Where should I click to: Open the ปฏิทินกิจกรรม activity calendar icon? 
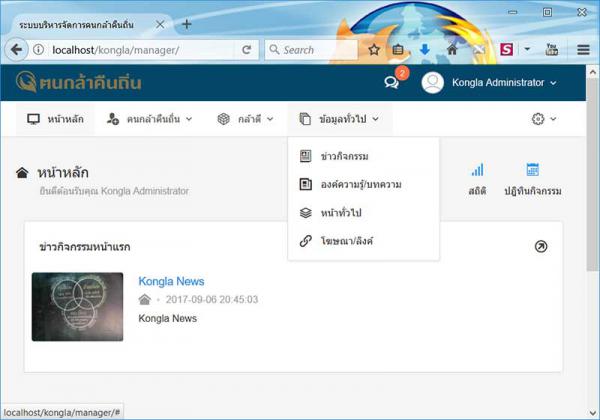tap(532, 171)
